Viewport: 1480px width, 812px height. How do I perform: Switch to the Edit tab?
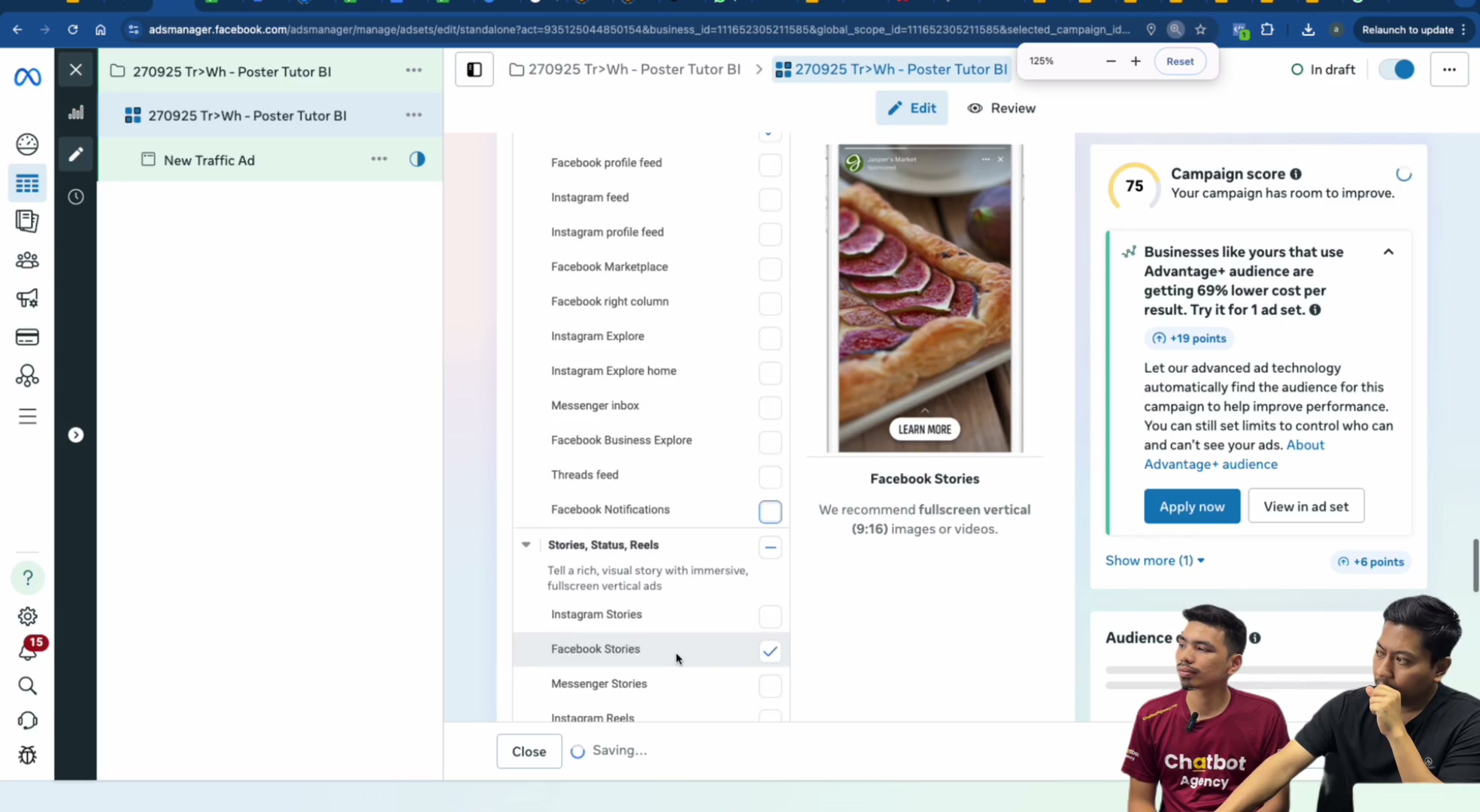(911, 108)
